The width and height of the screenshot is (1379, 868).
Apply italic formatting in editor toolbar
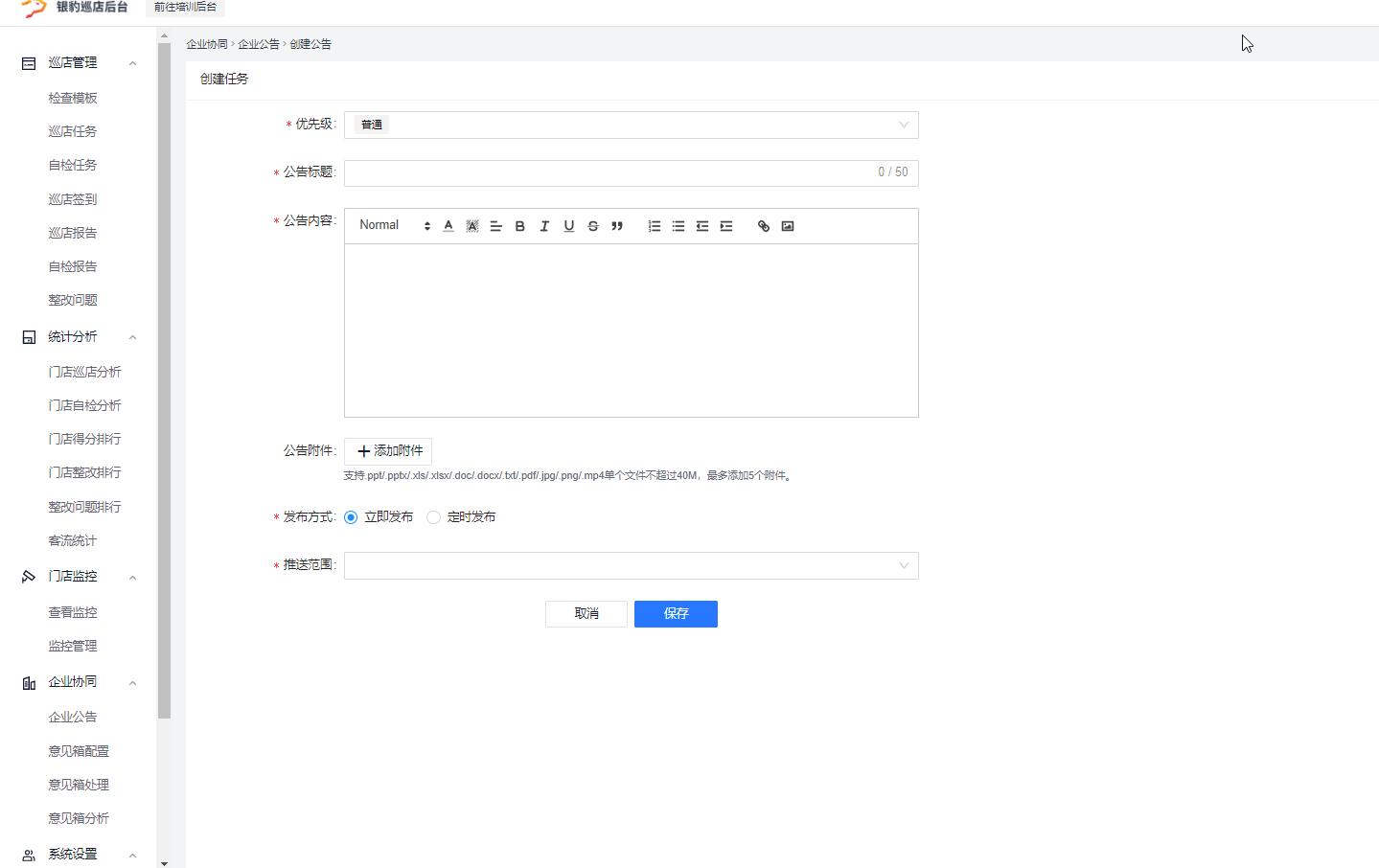544,226
